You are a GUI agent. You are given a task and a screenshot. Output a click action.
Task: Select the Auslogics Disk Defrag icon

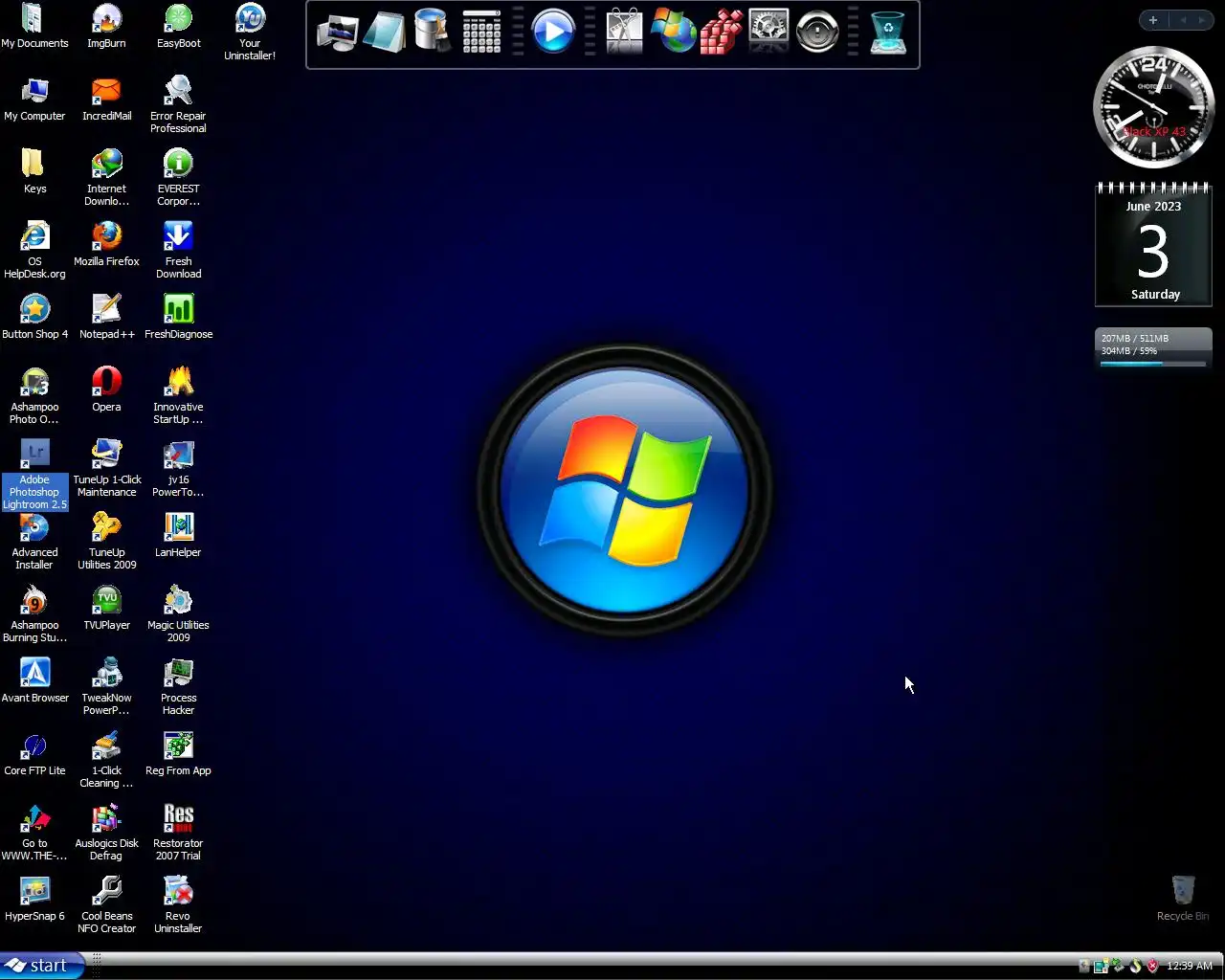pyautogui.click(x=106, y=833)
